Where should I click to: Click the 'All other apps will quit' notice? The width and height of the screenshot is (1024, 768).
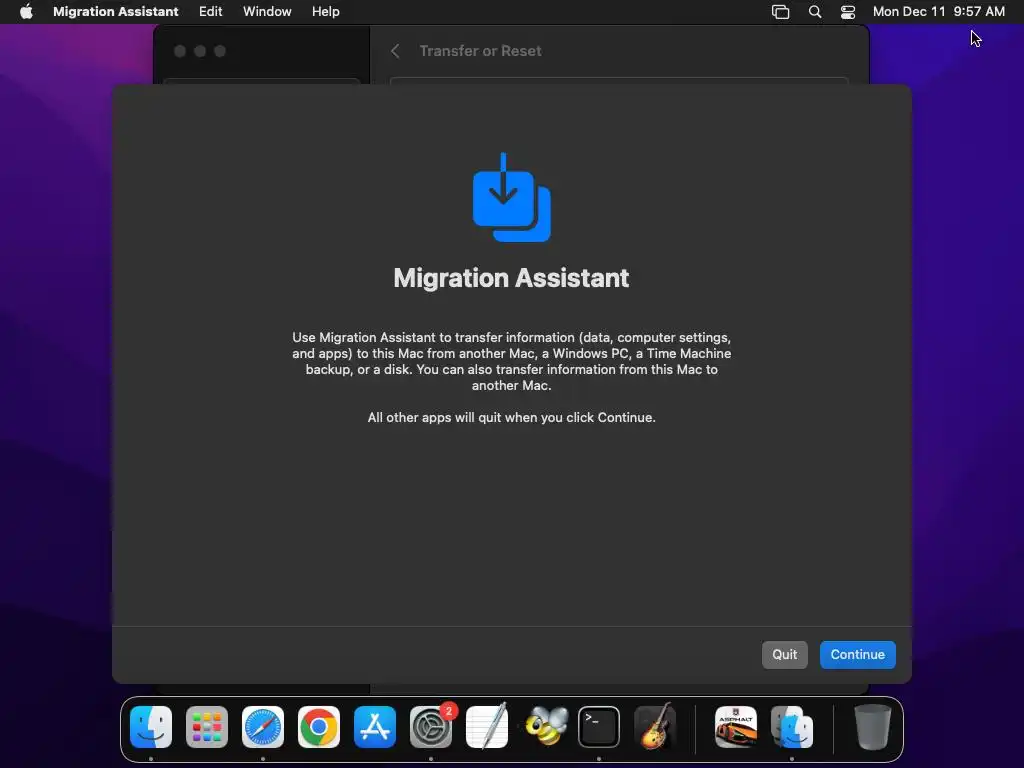511,417
